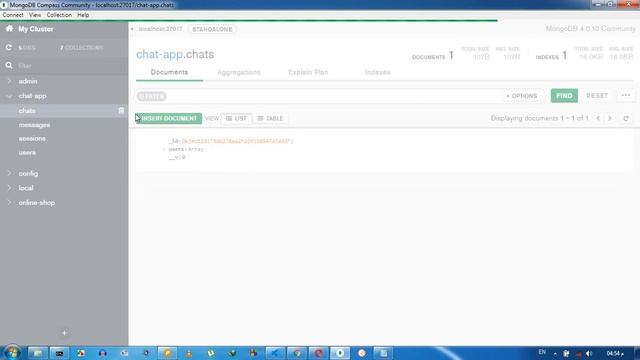The height and width of the screenshot is (360, 640).
Task: Open MongoDB Compass taskbar icon
Action: [x=340, y=353]
